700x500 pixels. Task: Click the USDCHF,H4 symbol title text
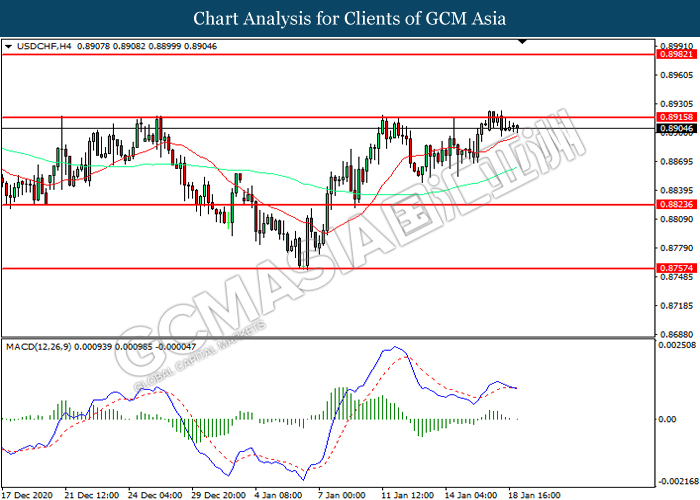pyautogui.click(x=44, y=46)
